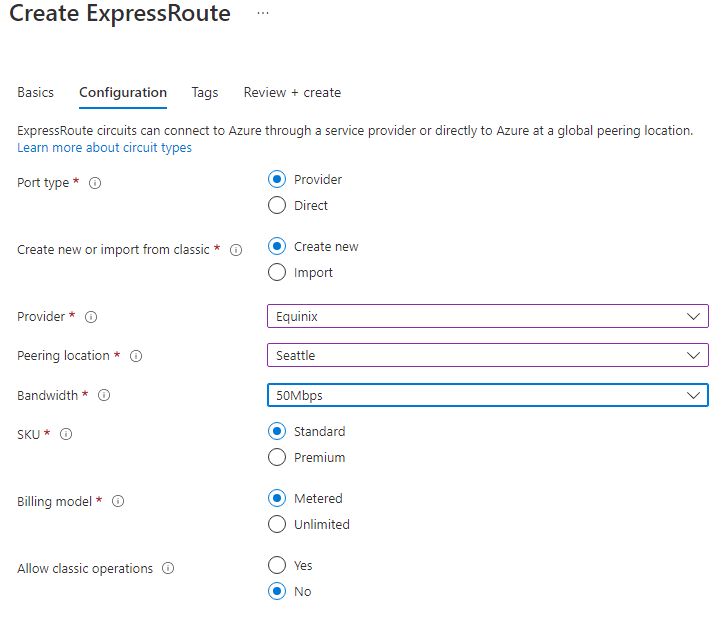This screenshot has width=725, height=625.
Task: Select the Standard SKU radio
Action: (x=276, y=431)
